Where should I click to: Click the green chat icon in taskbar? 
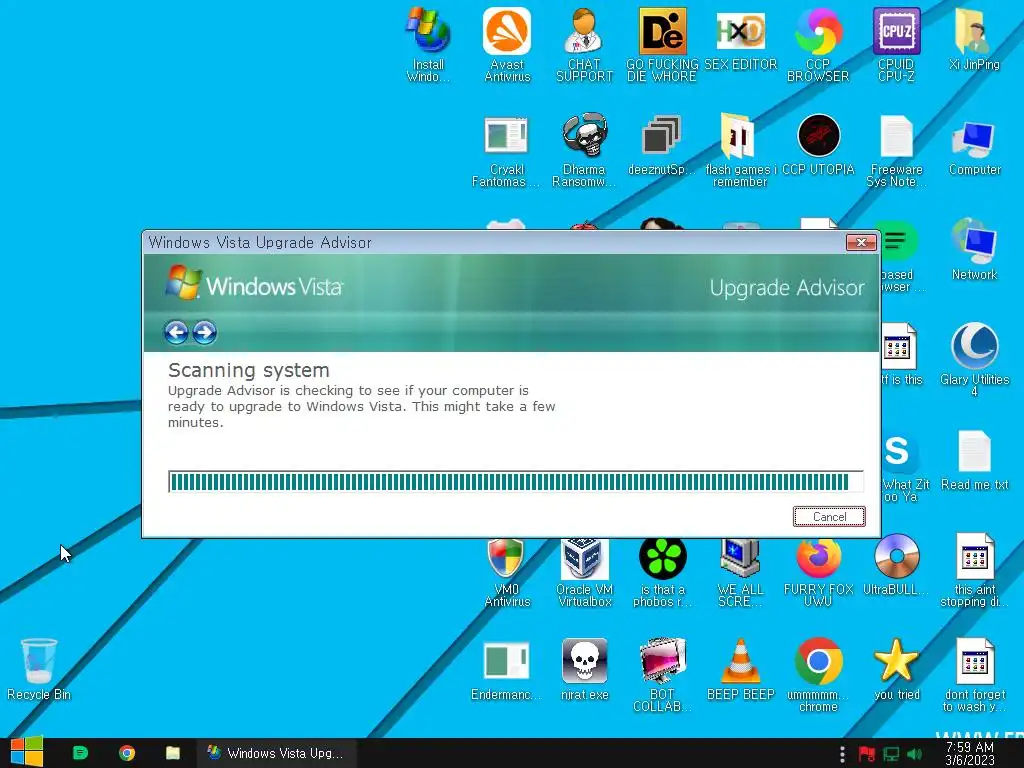pos(80,753)
